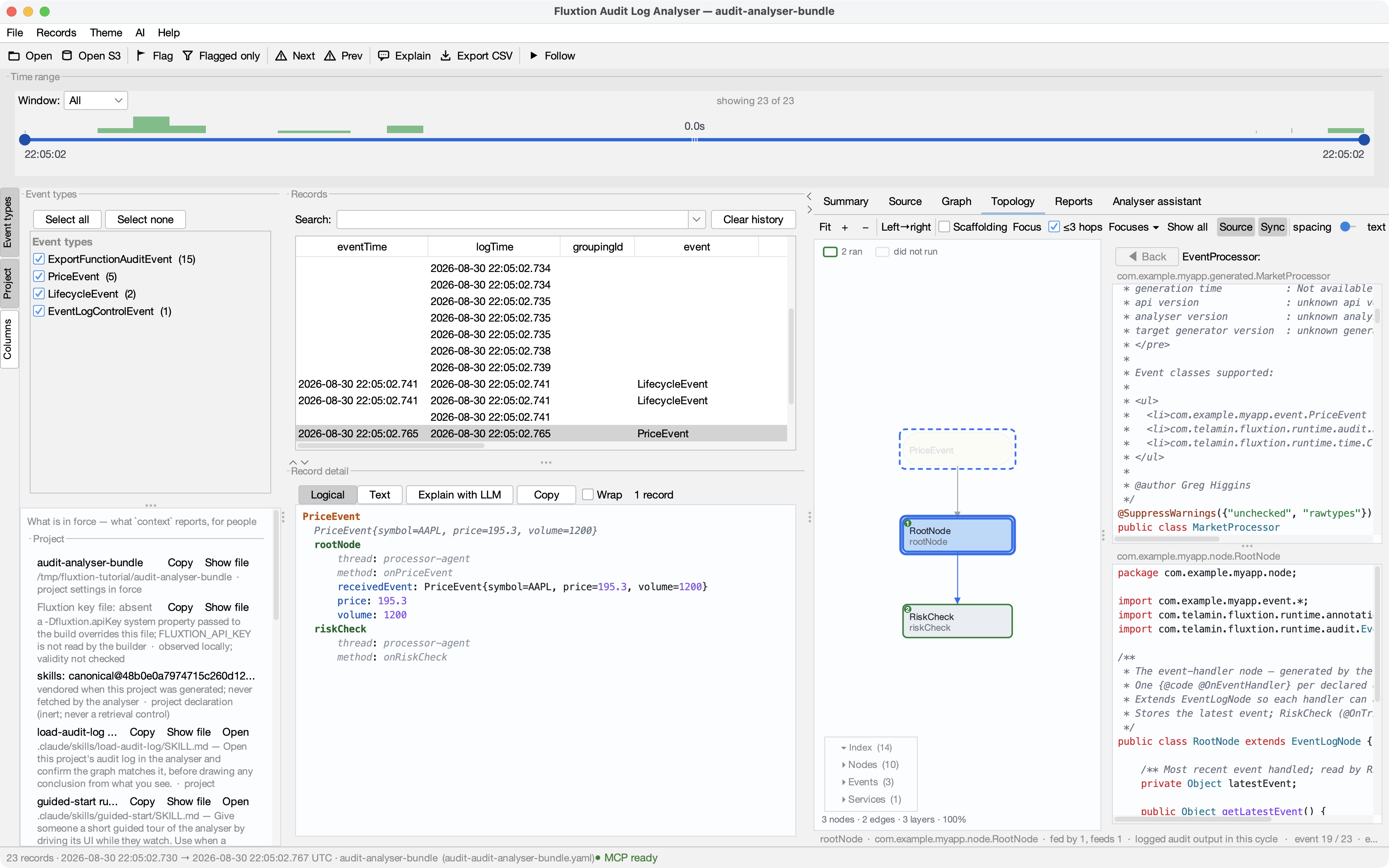
Task: Switch to the Summary tab
Action: 845,202
